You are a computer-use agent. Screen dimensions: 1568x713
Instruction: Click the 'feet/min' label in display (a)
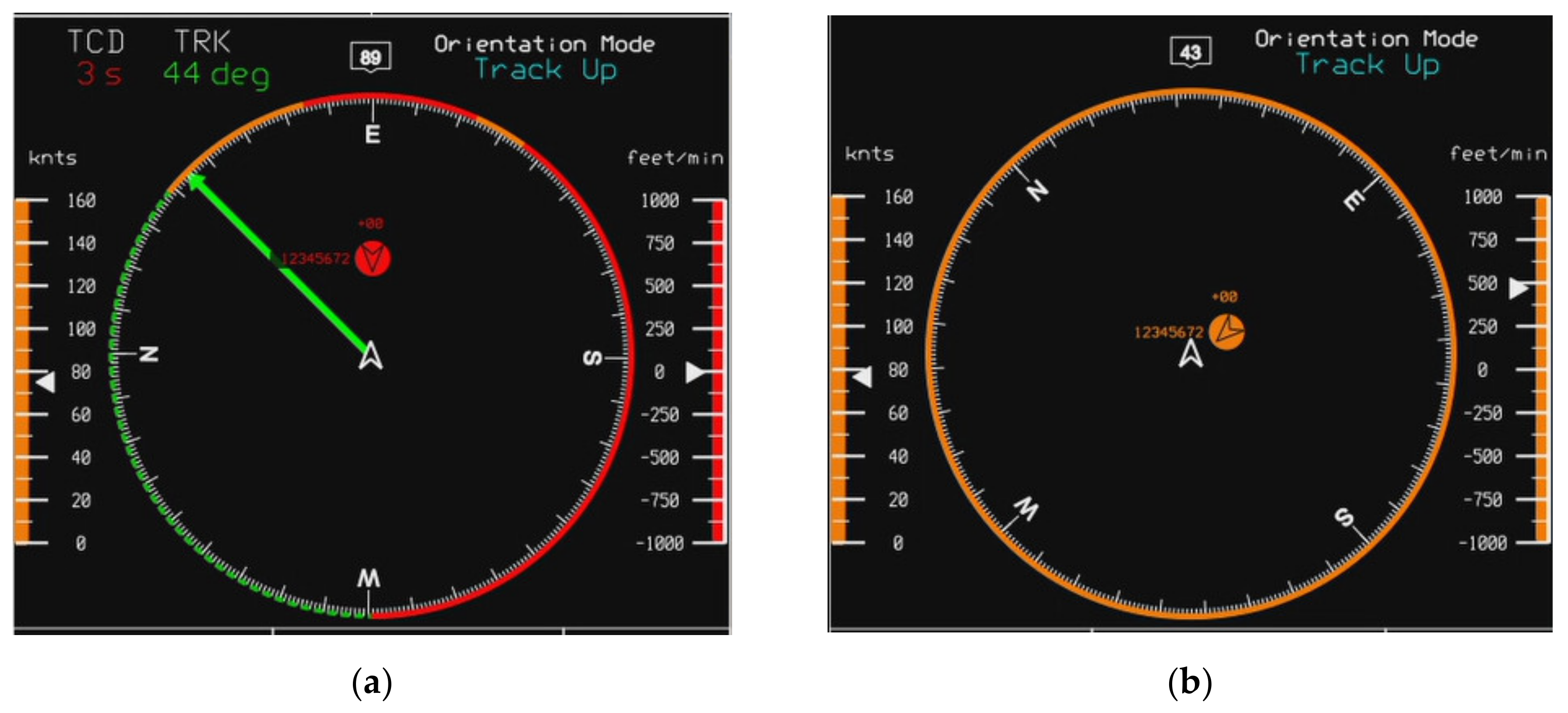[x=676, y=158]
